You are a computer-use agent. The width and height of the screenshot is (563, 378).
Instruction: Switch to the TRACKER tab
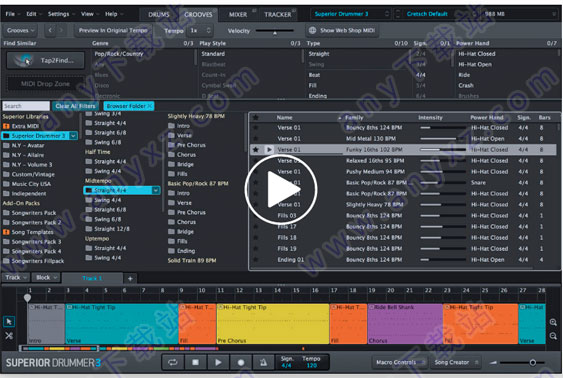[x=278, y=14]
